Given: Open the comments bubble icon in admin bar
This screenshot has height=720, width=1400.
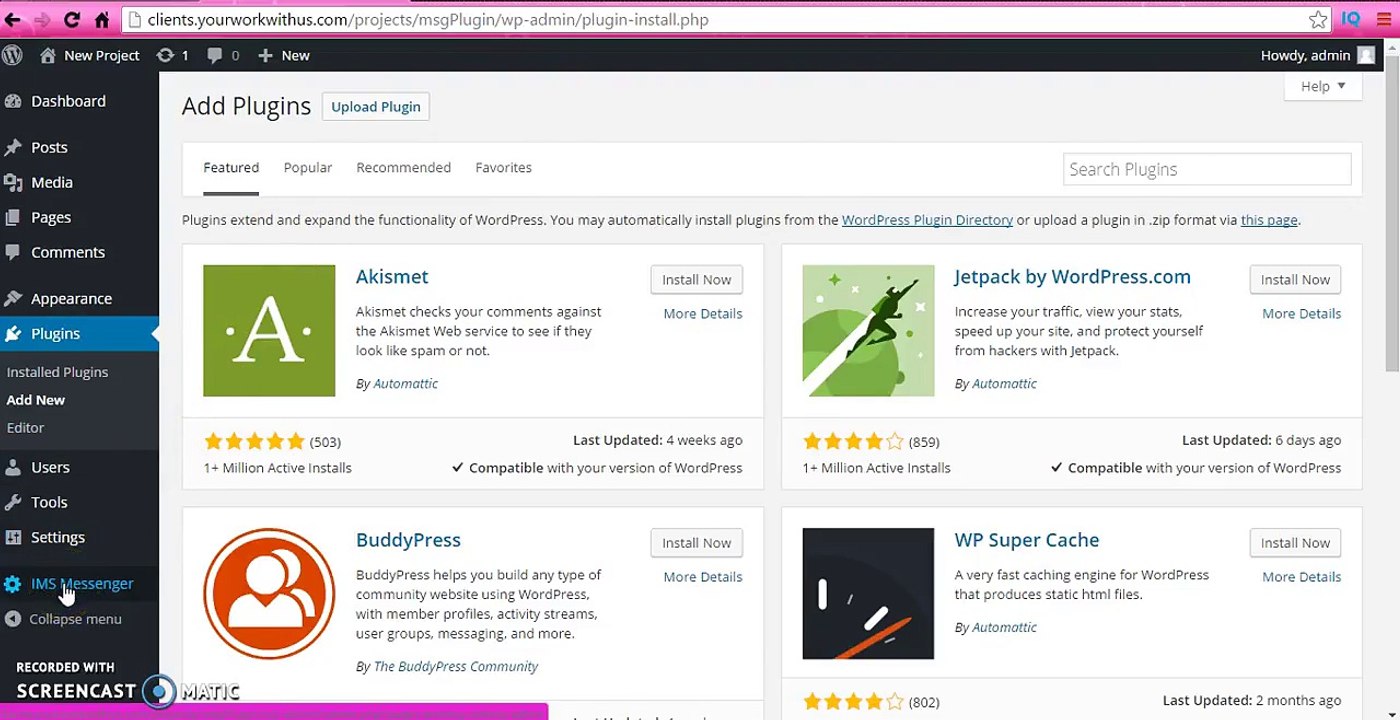Looking at the screenshot, I should 214,55.
